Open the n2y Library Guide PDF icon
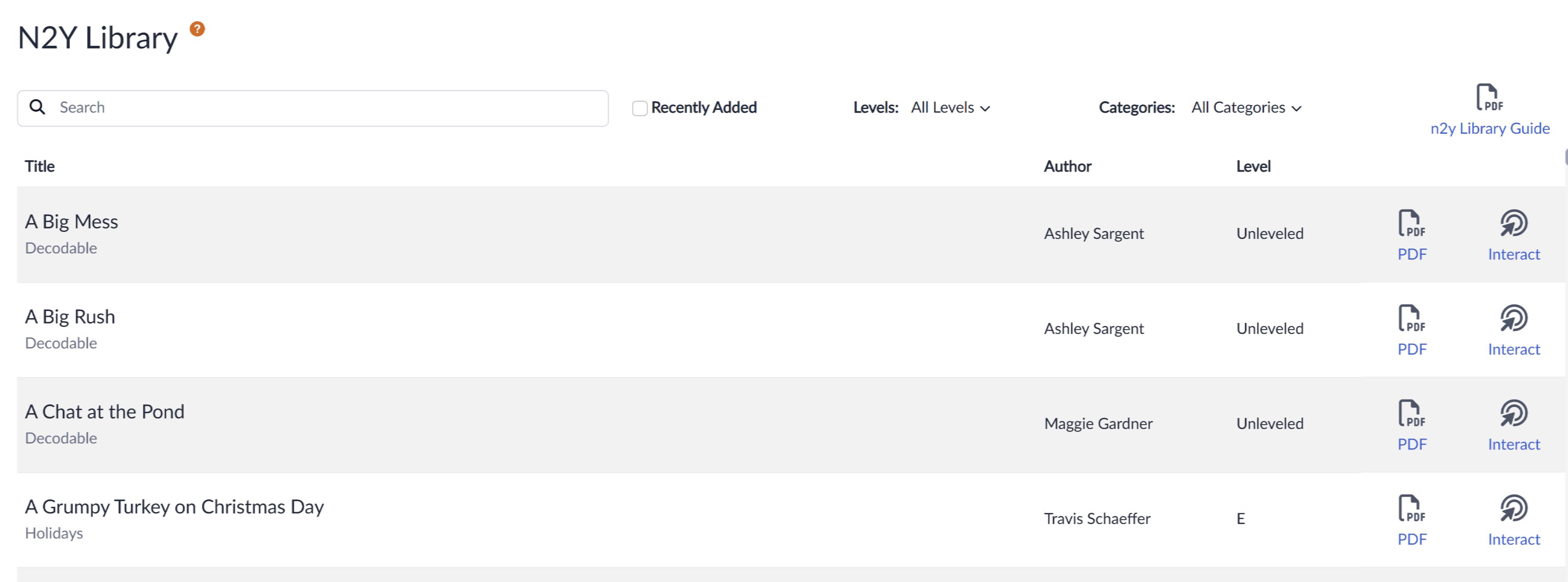This screenshot has width=1568, height=582. [1490, 97]
